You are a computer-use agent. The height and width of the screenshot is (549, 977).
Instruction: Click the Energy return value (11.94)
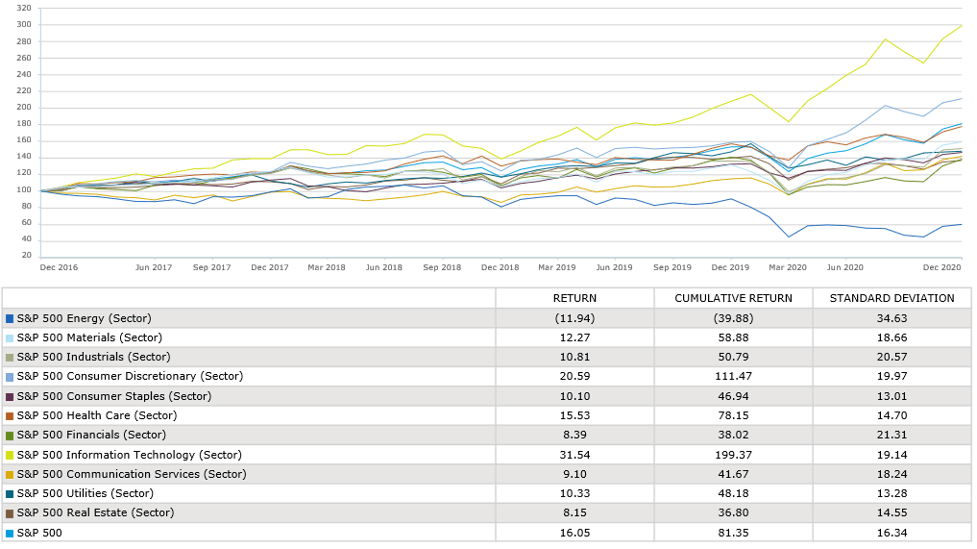(575, 318)
